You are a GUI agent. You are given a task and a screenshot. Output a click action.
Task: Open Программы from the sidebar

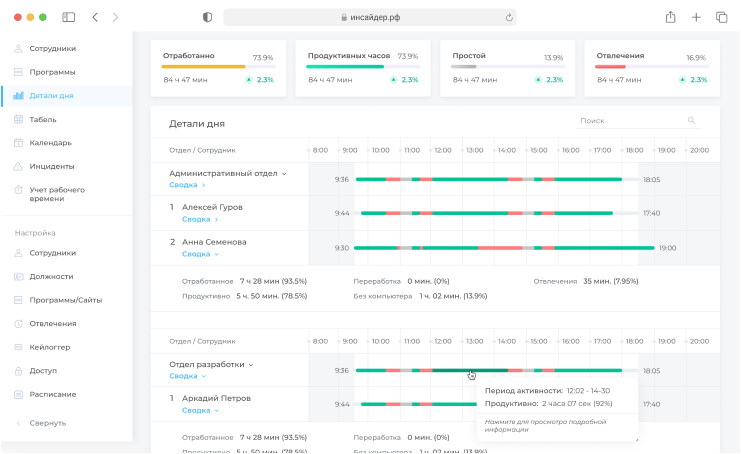tap(51, 72)
